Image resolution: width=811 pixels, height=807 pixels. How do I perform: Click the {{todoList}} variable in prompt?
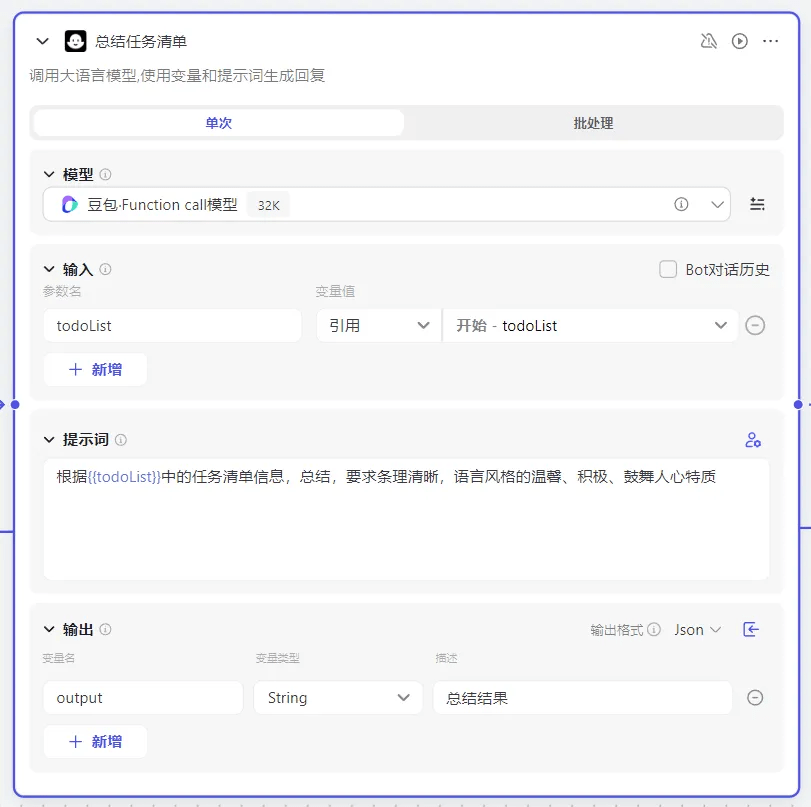[x=124, y=476]
